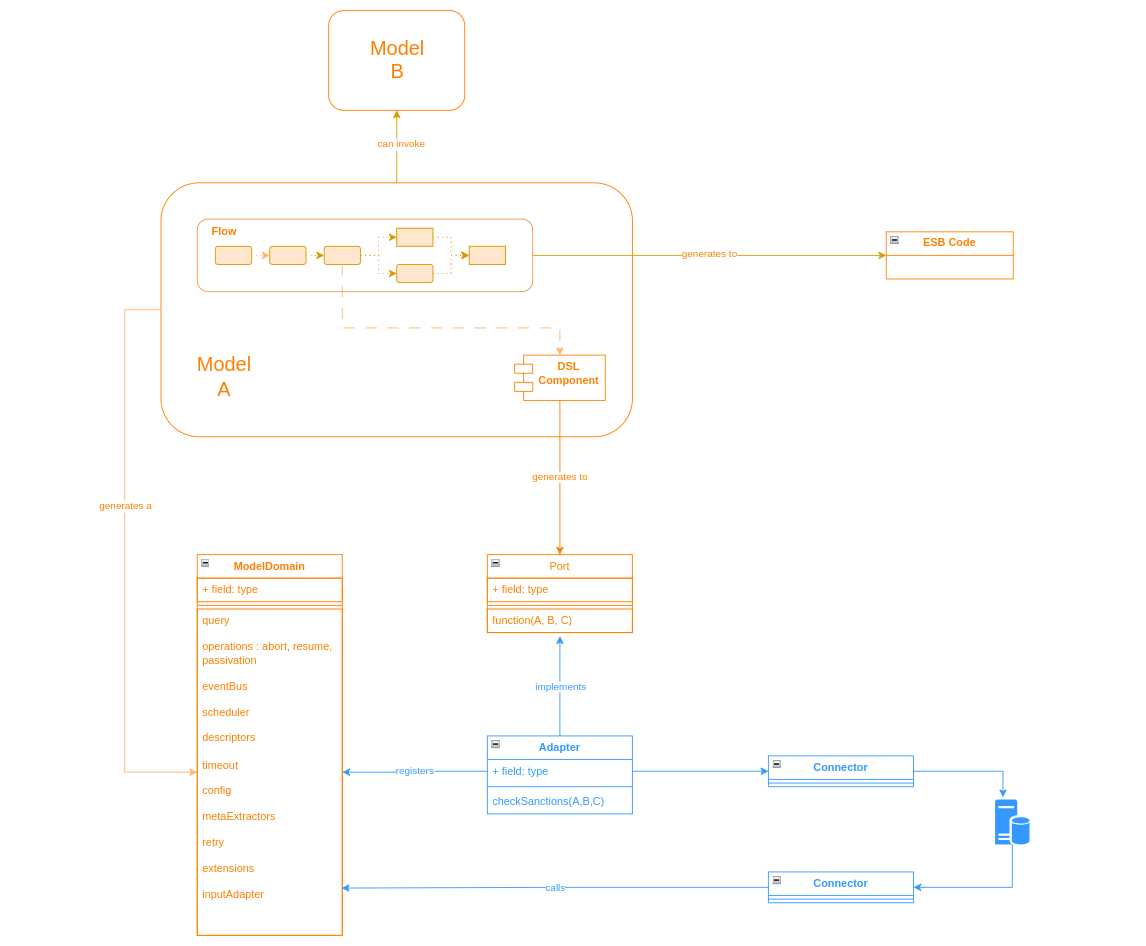Viewport: 1146px width, 946px height.
Task: Collapse the Port class using its header icon
Action: [x=495, y=563]
